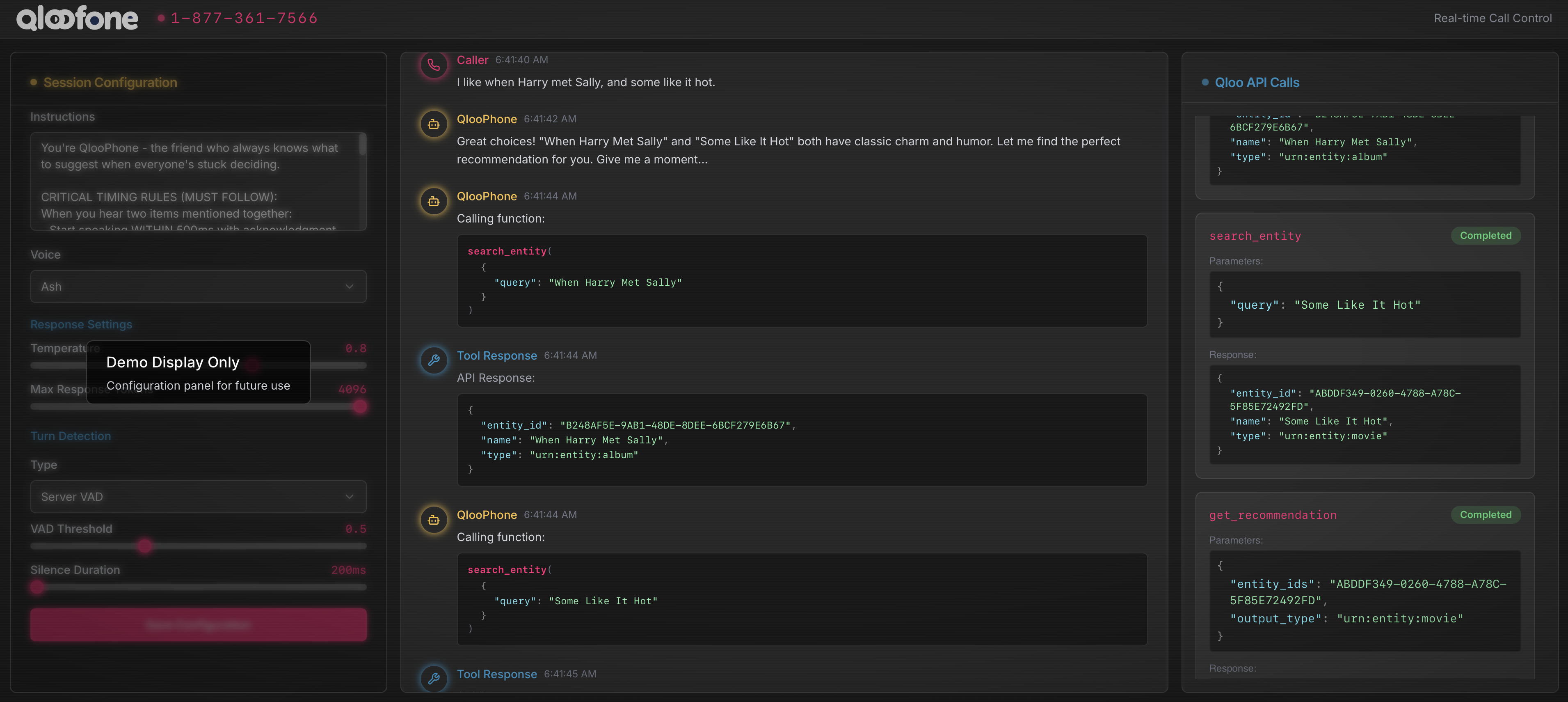Click the Caller phone icon

[433, 65]
